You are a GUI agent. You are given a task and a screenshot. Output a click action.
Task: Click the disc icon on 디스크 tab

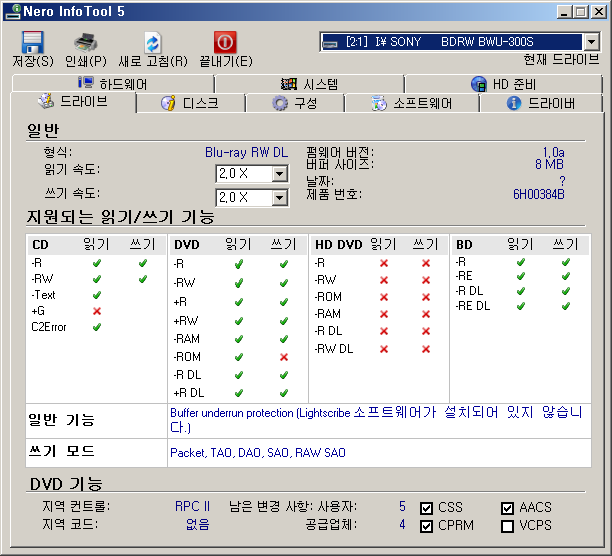pyautogui.click(x=168, y=103)
